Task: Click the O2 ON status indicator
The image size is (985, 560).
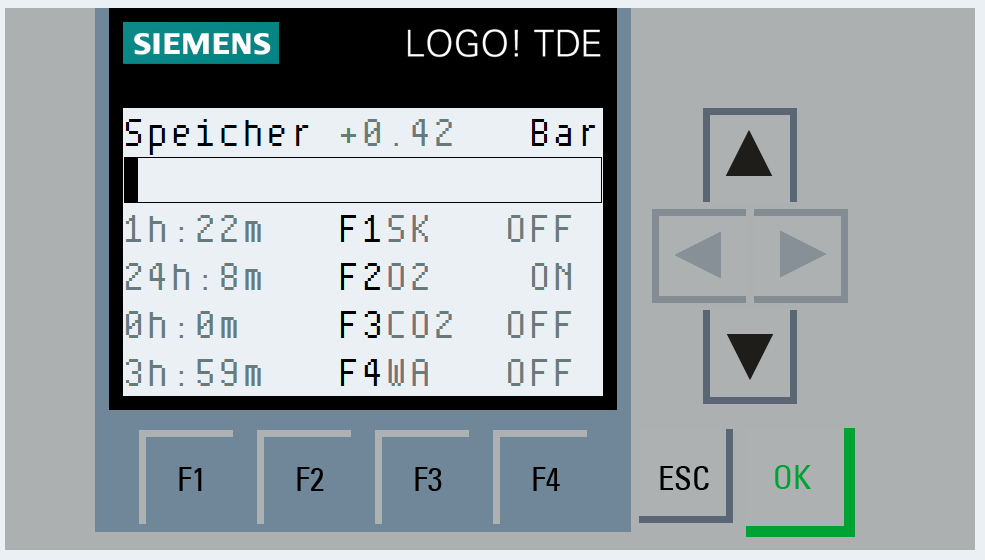Action: pos(551,278)
